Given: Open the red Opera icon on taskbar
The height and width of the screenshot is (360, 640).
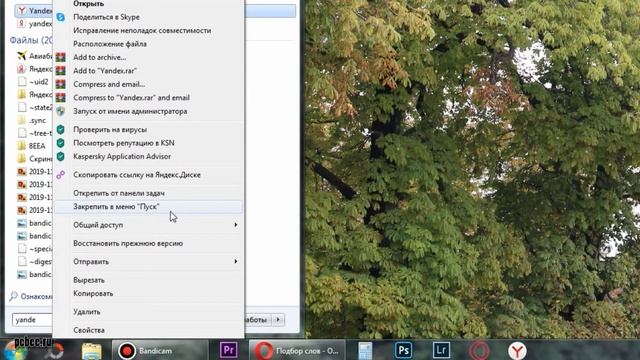Looking at the screenshot, I should (479, 351).
